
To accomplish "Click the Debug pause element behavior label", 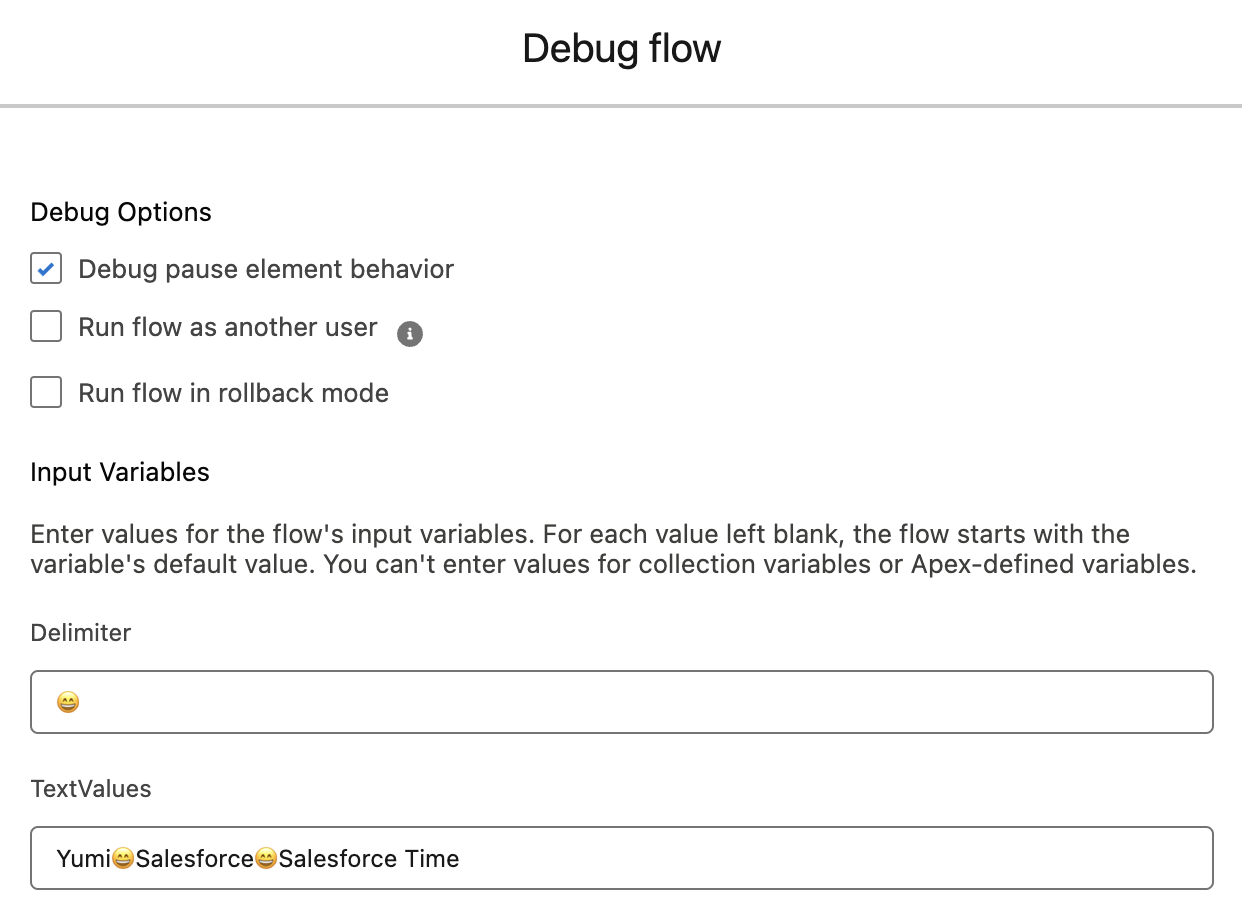I will click(264, 268).
